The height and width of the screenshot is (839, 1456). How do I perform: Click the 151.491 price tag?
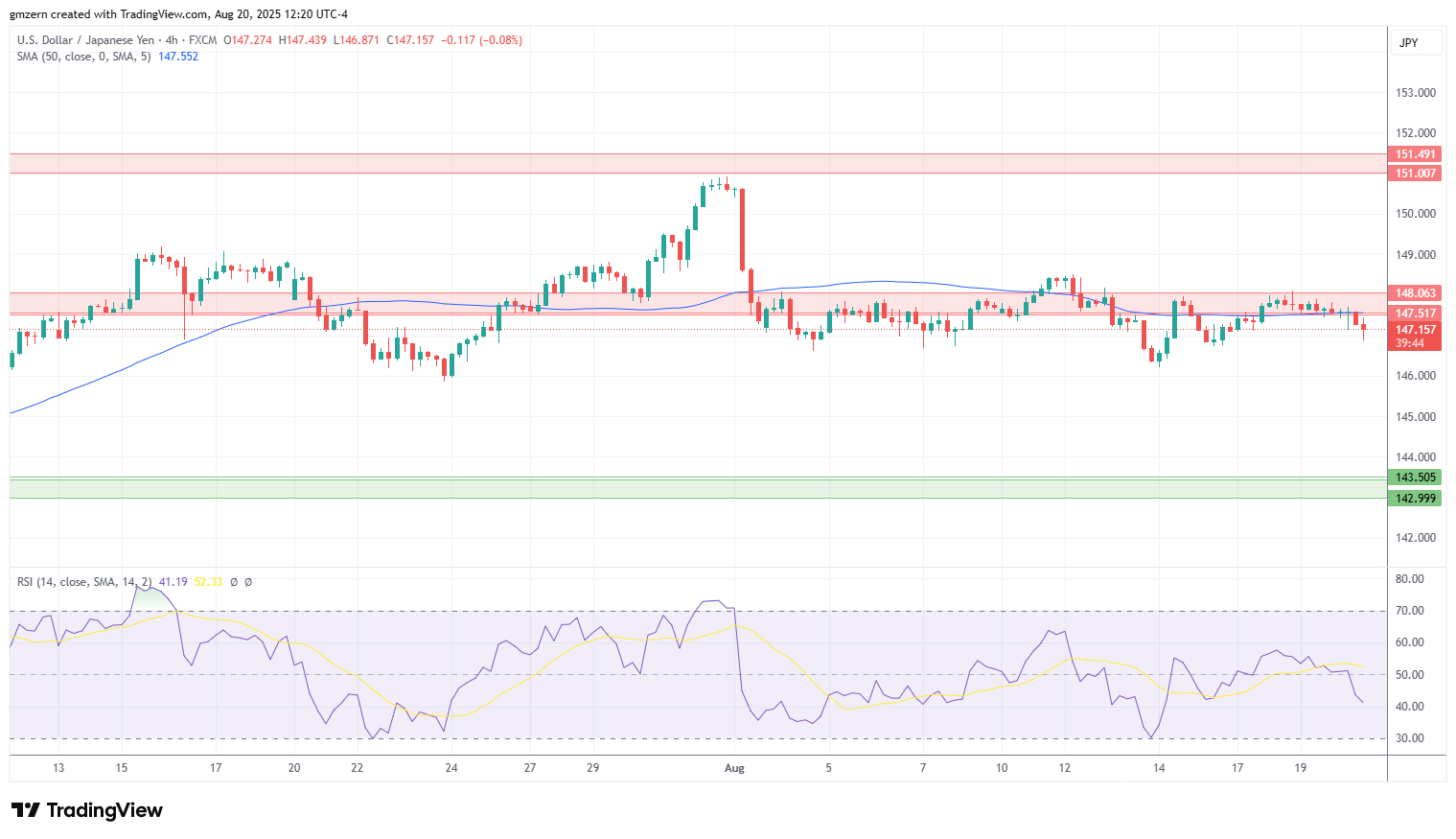pyautogui.click(x=1415, y=154)
